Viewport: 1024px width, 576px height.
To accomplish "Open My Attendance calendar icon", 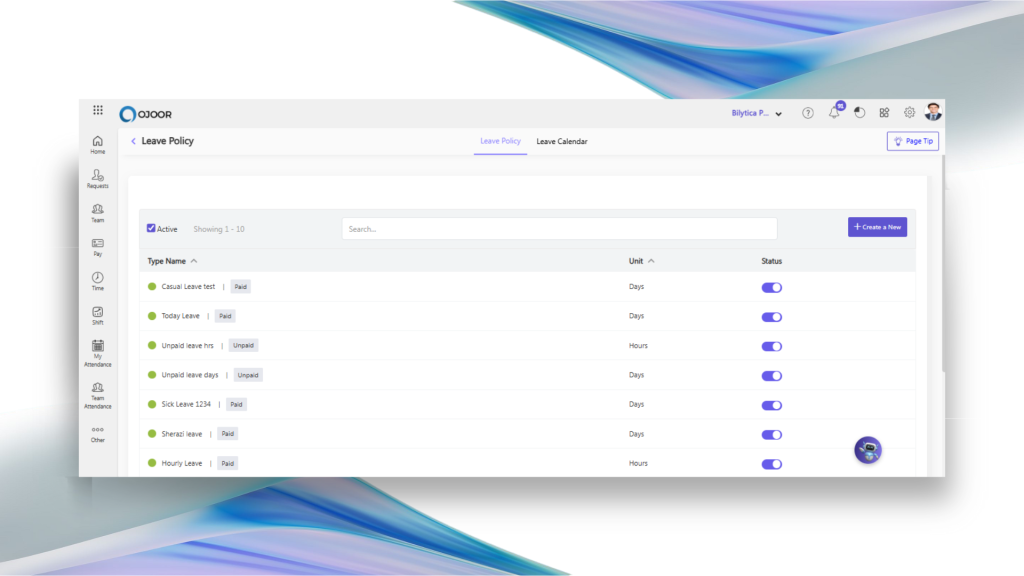I will (97, 346).
